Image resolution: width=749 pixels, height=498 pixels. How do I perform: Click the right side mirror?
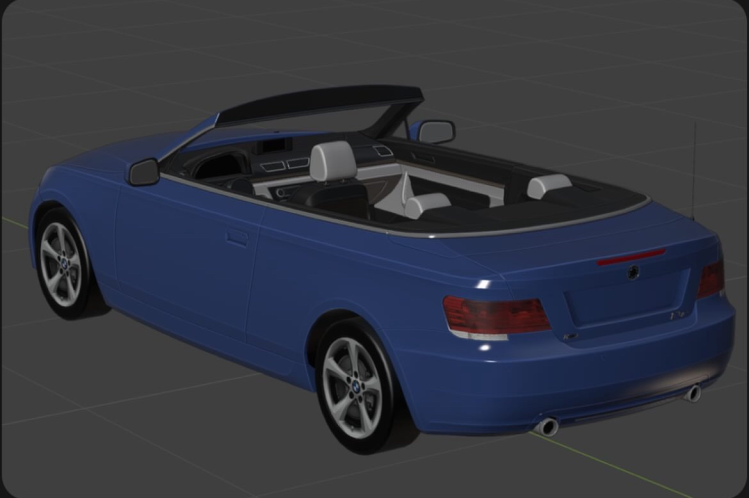[x=436, y=132]
